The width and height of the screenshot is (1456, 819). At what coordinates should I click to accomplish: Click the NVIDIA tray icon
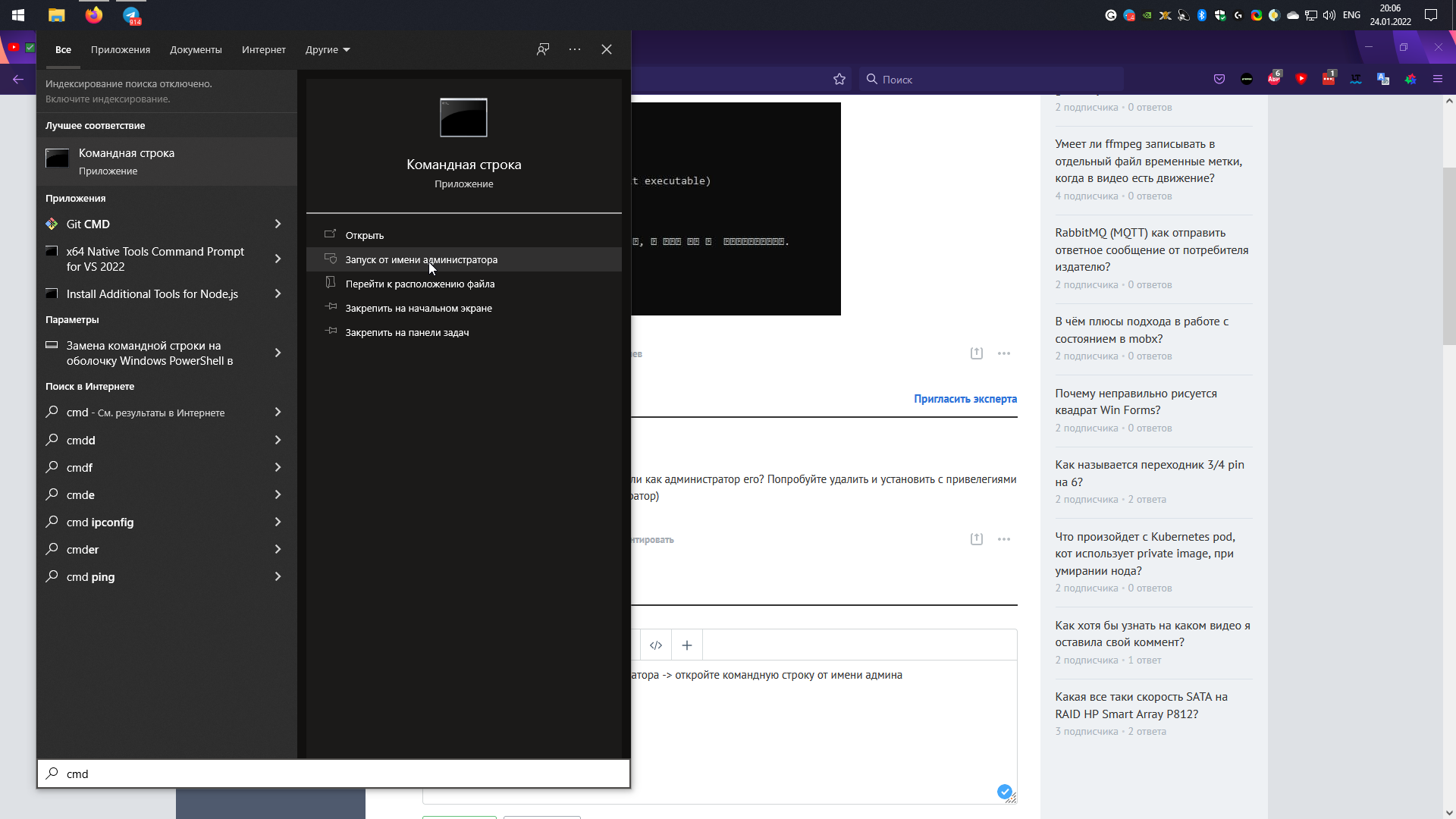[x=1147, y=14]
